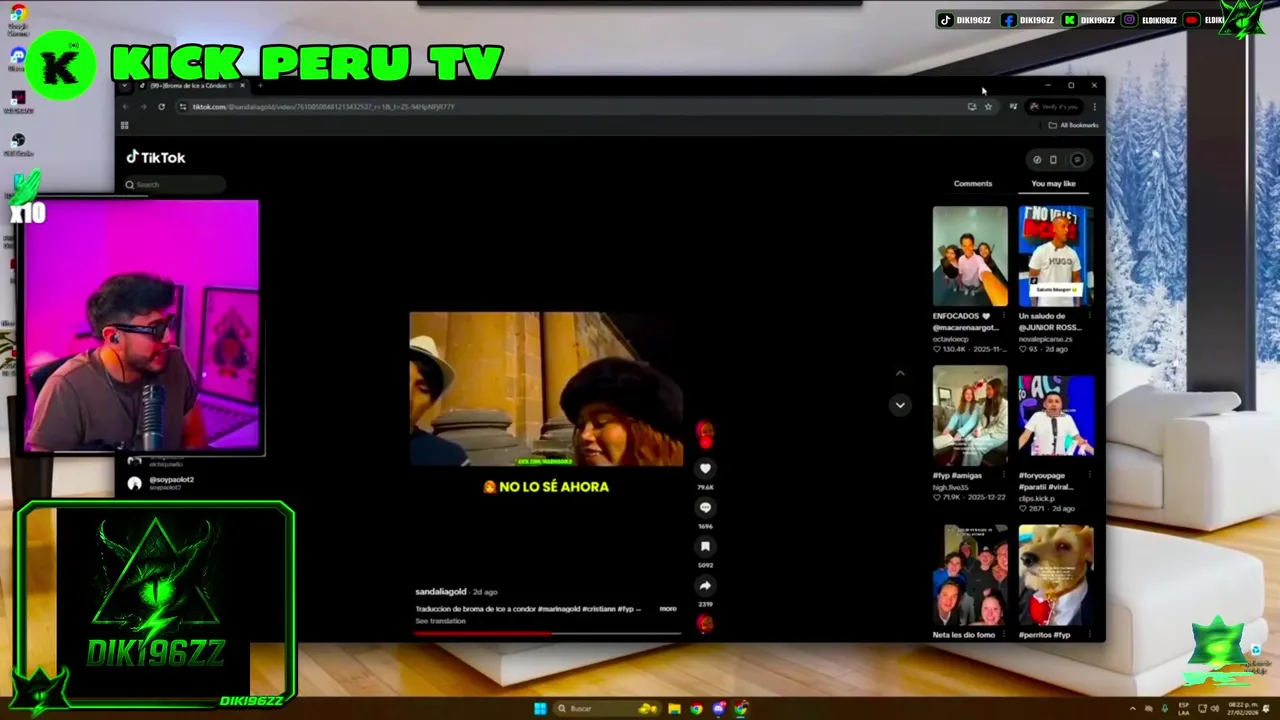Follow the creator via avatar above heart
The width and height of the screenshot is (1280, 720).
coord(705,433)
